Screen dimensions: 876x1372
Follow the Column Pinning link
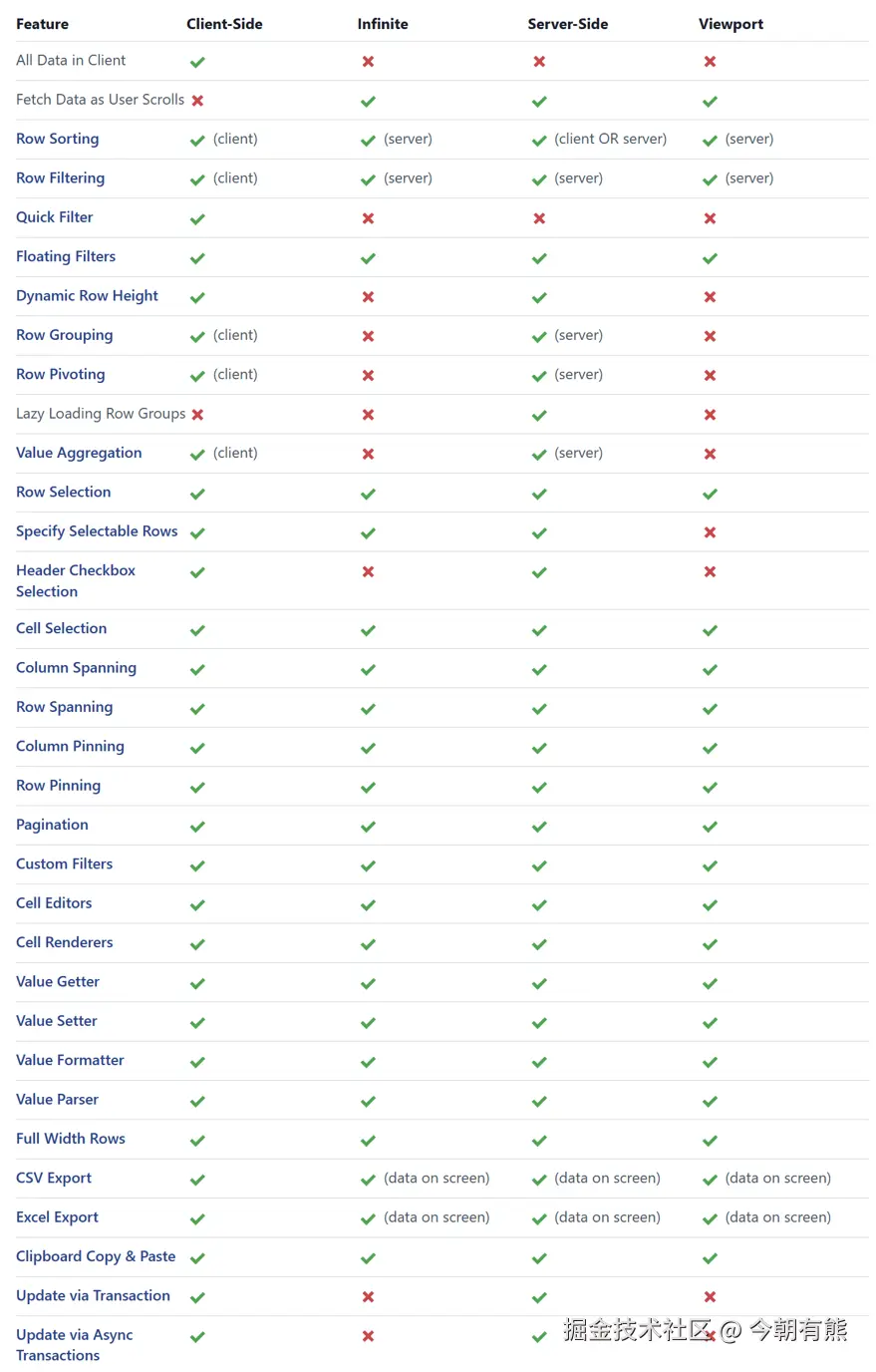pos(70,746)
